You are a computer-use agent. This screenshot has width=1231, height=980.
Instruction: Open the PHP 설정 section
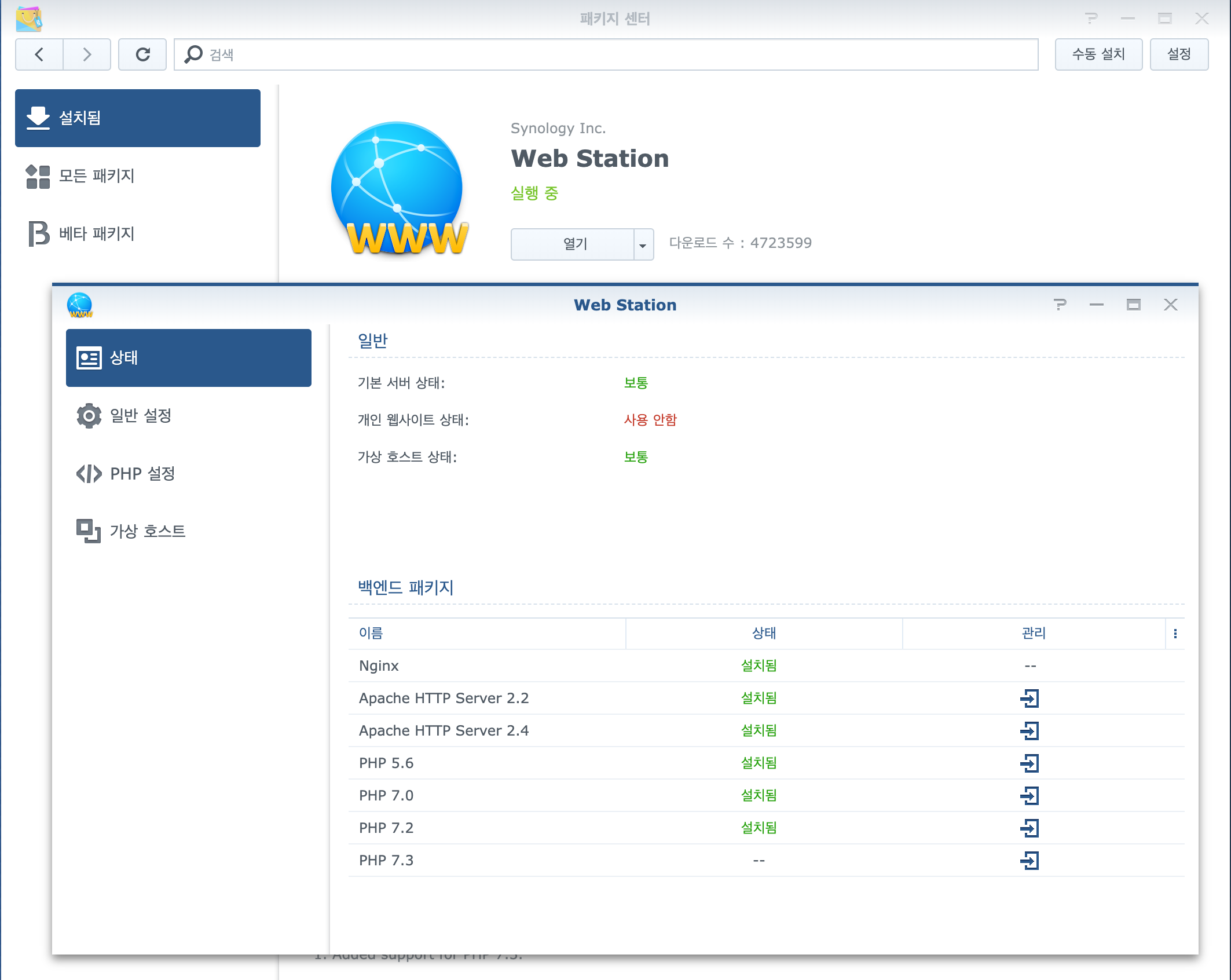(142, 473)
